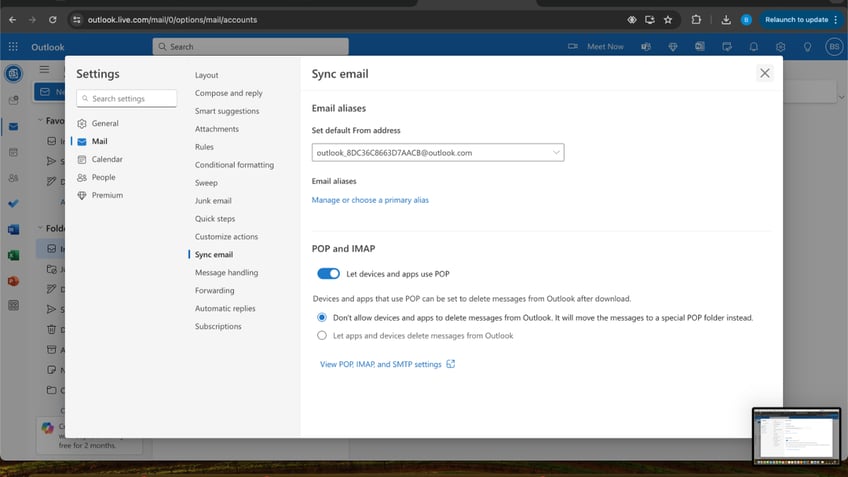Open the settings gear in Outlook header
Viewport: 848px width, 477px height.
[780, 47]
